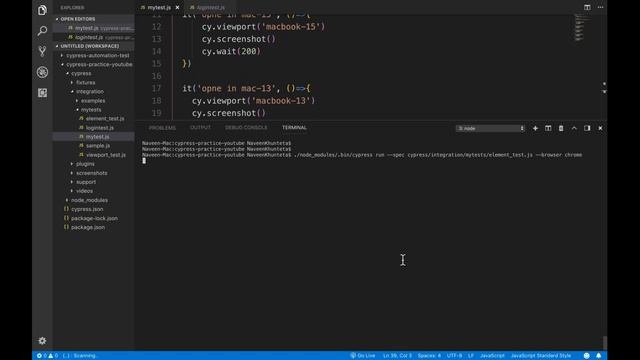
Task: Change language mode JavaScript
Action: [x=492, y=356]
